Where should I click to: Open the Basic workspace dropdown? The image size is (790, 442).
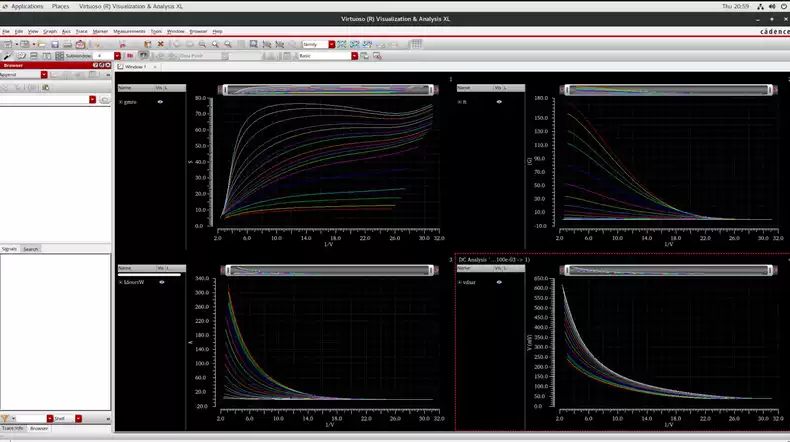pyautogui.click(x=354, y=56)
